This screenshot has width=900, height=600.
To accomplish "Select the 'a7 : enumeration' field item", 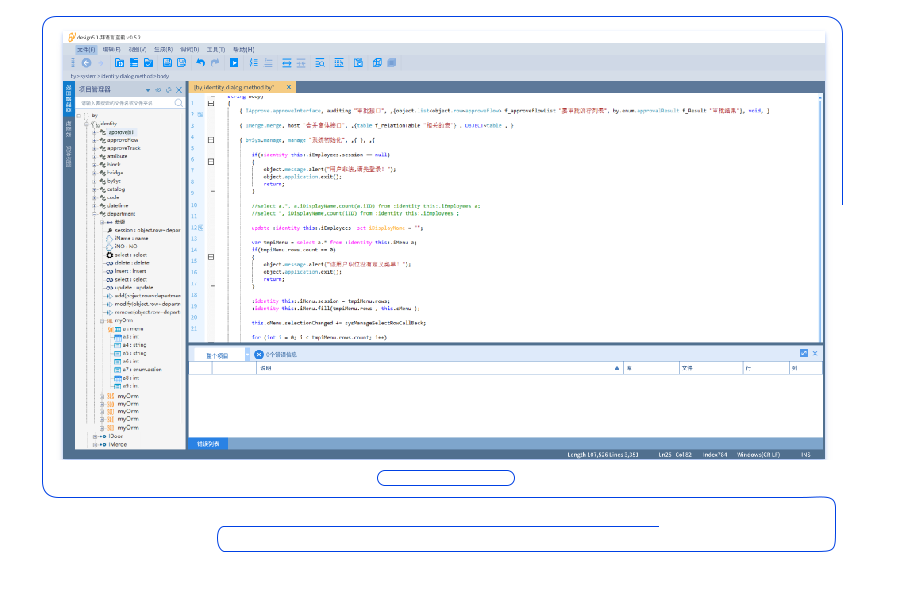I will [x=142, y=370].
